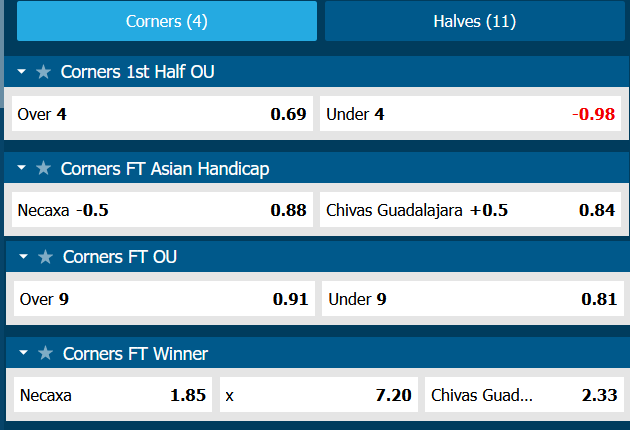This screenshot has height=430, width=630.
Task: Bet on Over 4 at 0.69
Action: 161,114
